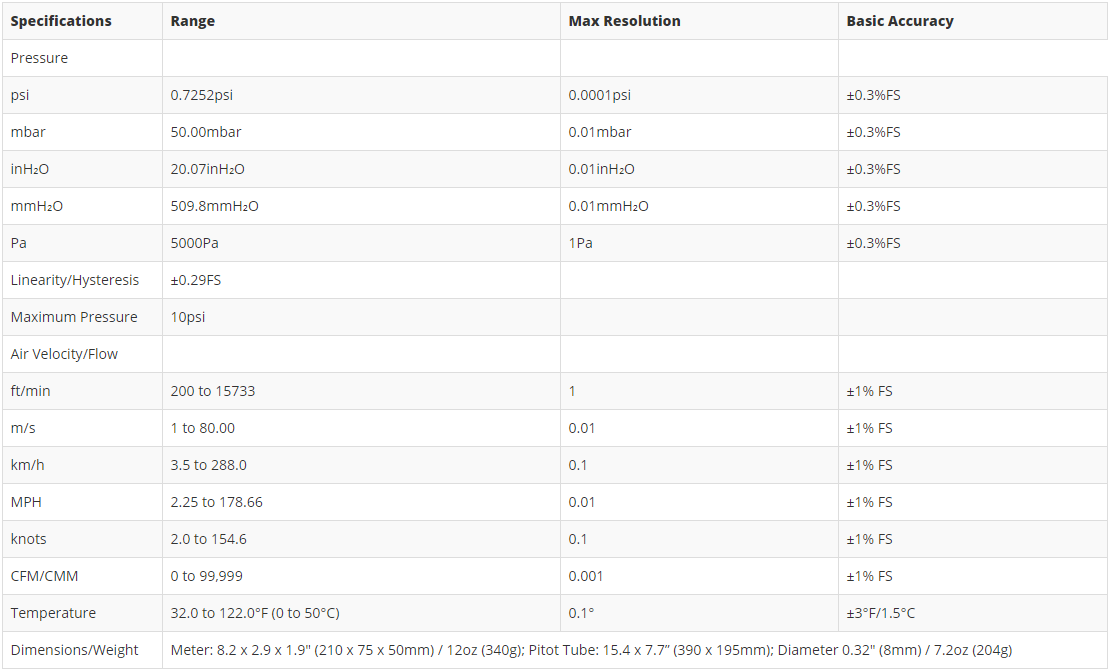1111x671 pixels.
Task: Click the 2.25 to 178.66 MPH range
Action: coord(217,502)
